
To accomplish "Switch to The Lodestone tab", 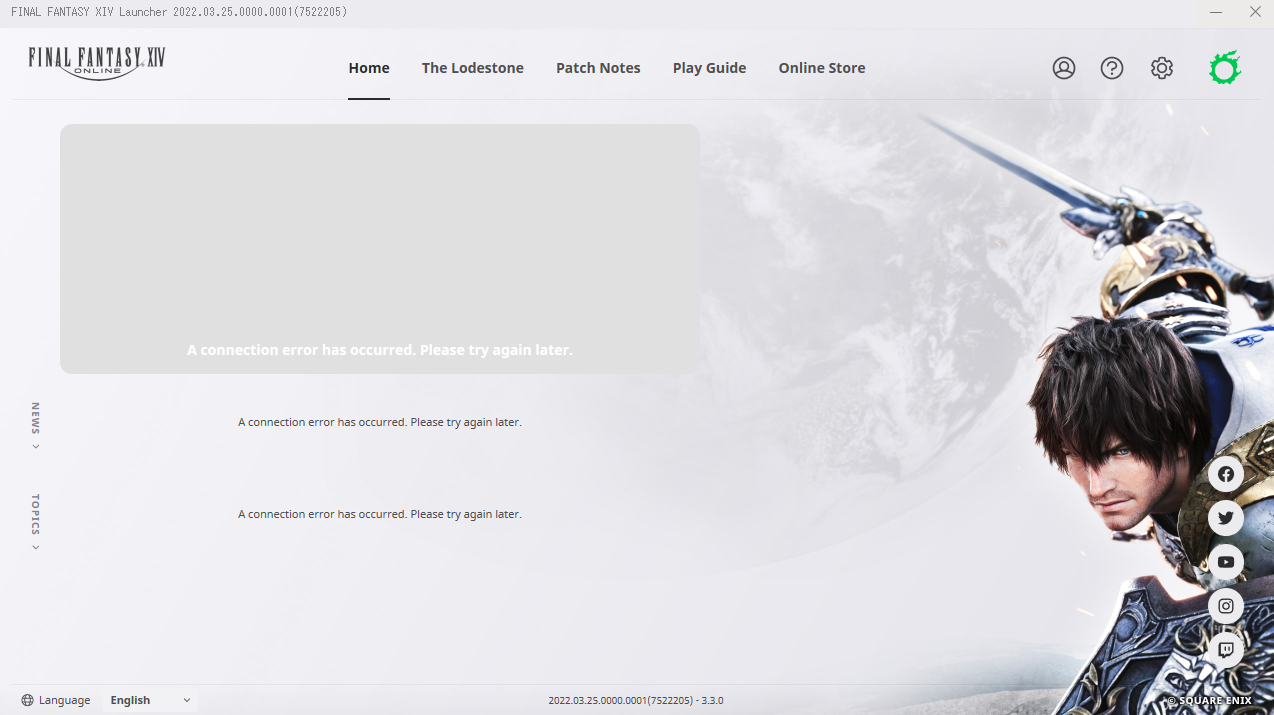I will pyautogui.click(x=473, y=68).
